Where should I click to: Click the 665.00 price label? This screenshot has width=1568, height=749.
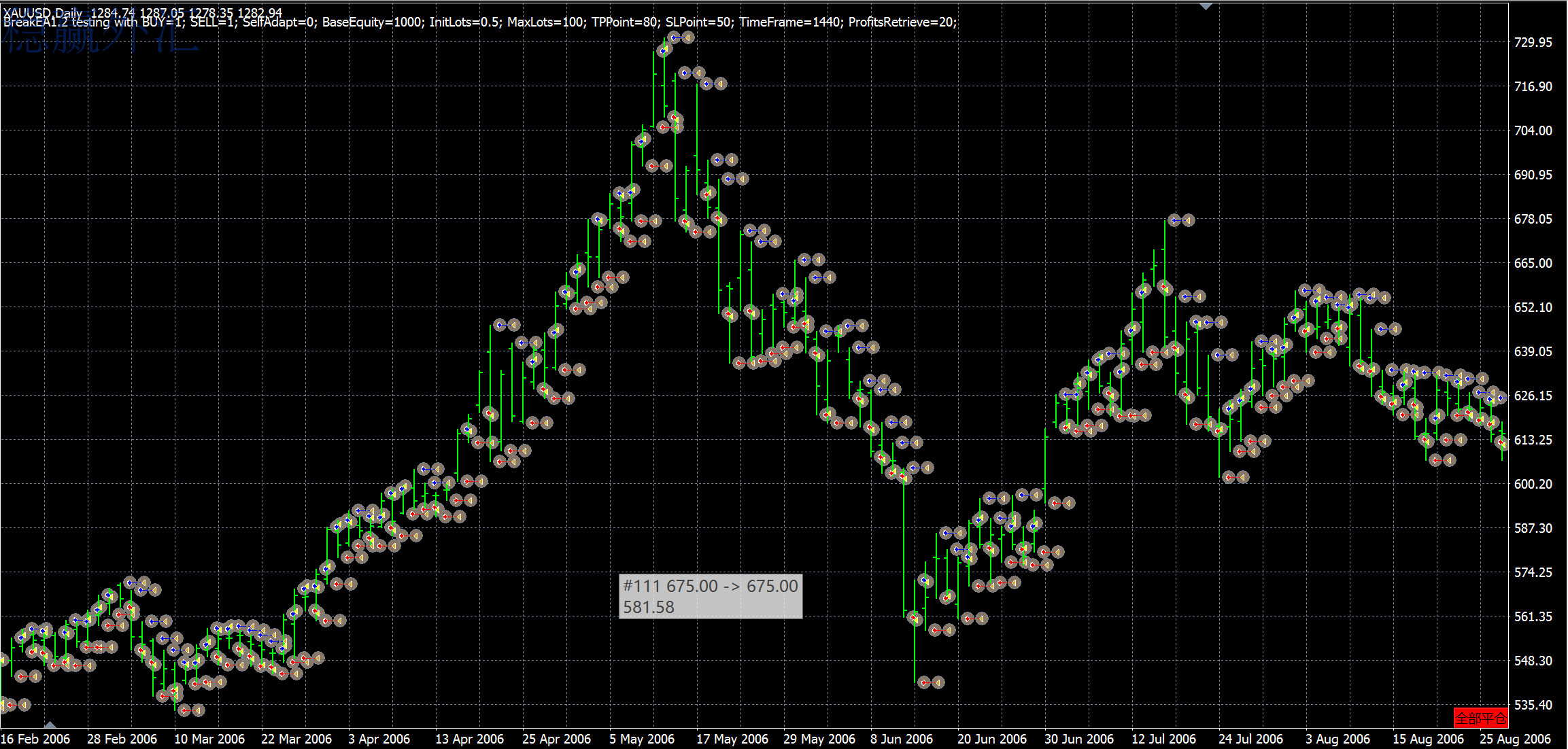pyautogui.click(x=1533, y=263)
